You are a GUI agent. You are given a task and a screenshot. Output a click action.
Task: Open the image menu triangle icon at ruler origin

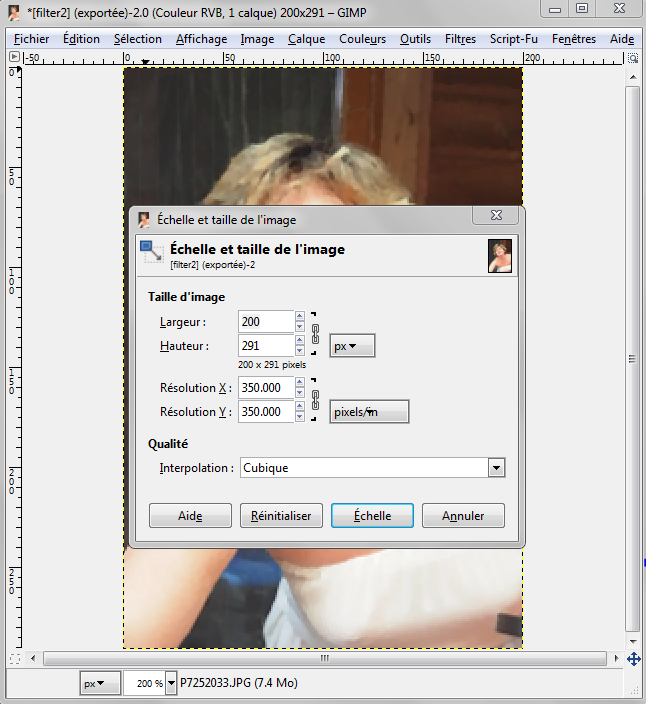pos(14,57)
